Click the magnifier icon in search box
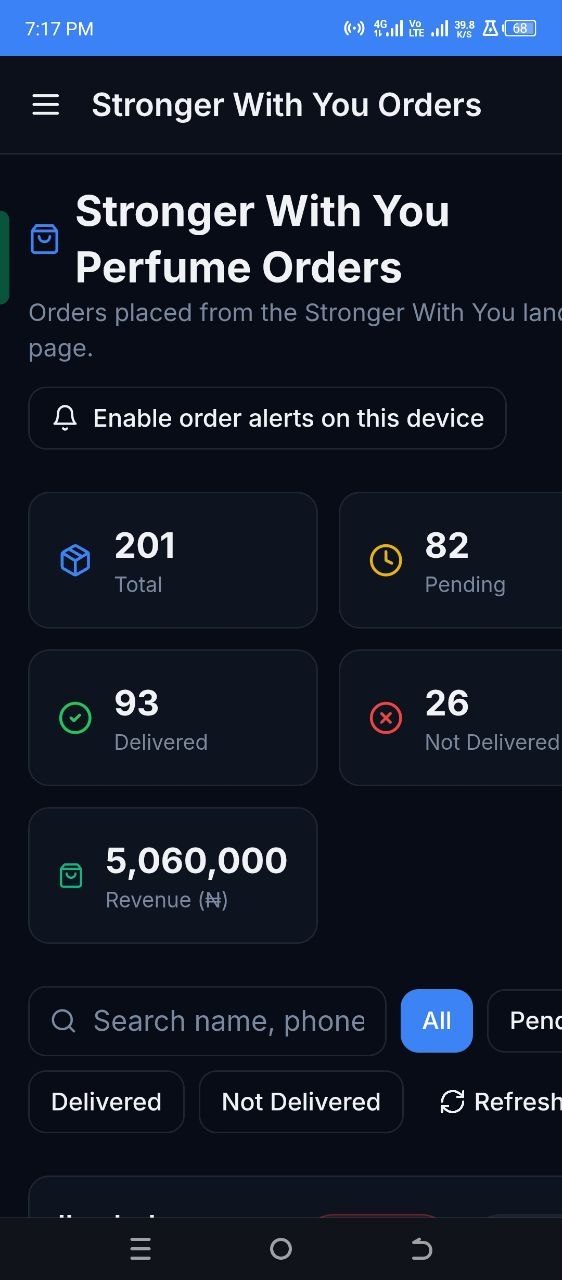562x1280 pixels. (64, 1021)
